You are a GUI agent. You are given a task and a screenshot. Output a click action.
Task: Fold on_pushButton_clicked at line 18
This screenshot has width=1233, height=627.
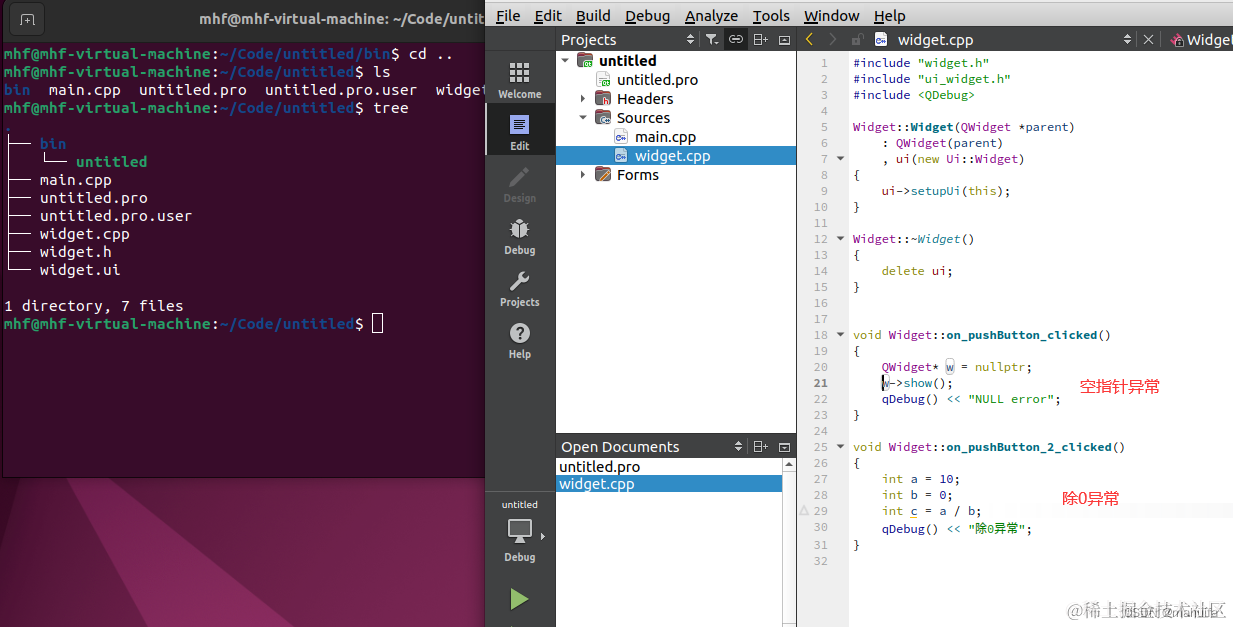tap(841, 335)
